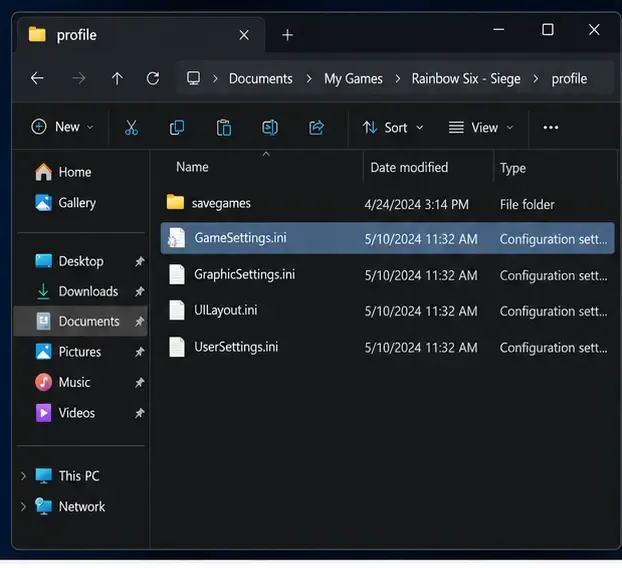The width and height of the screenshot is (622, 568).
Task: Add a new tab with plus icon
Action: [x=288, y=35]
